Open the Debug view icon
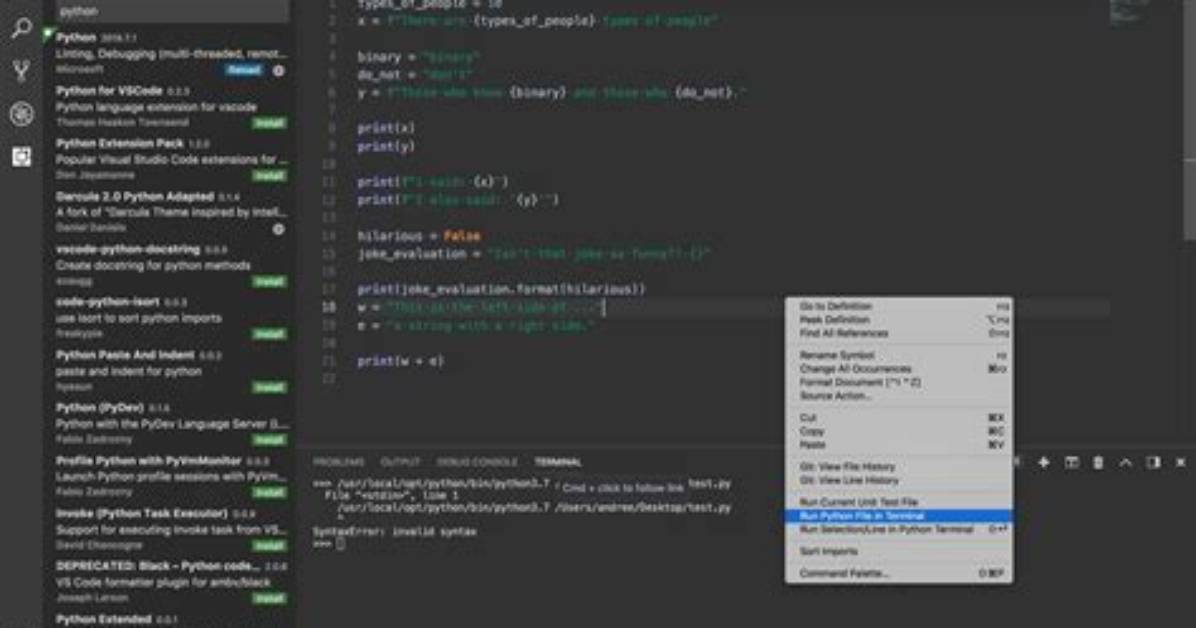 point(21,114)
